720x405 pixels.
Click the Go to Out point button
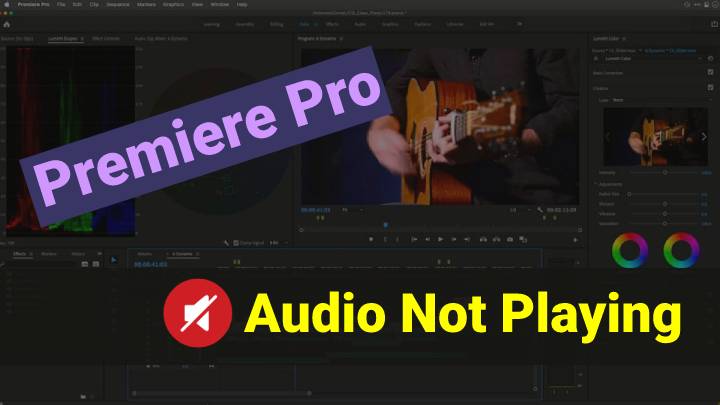[x=467, y=239]
